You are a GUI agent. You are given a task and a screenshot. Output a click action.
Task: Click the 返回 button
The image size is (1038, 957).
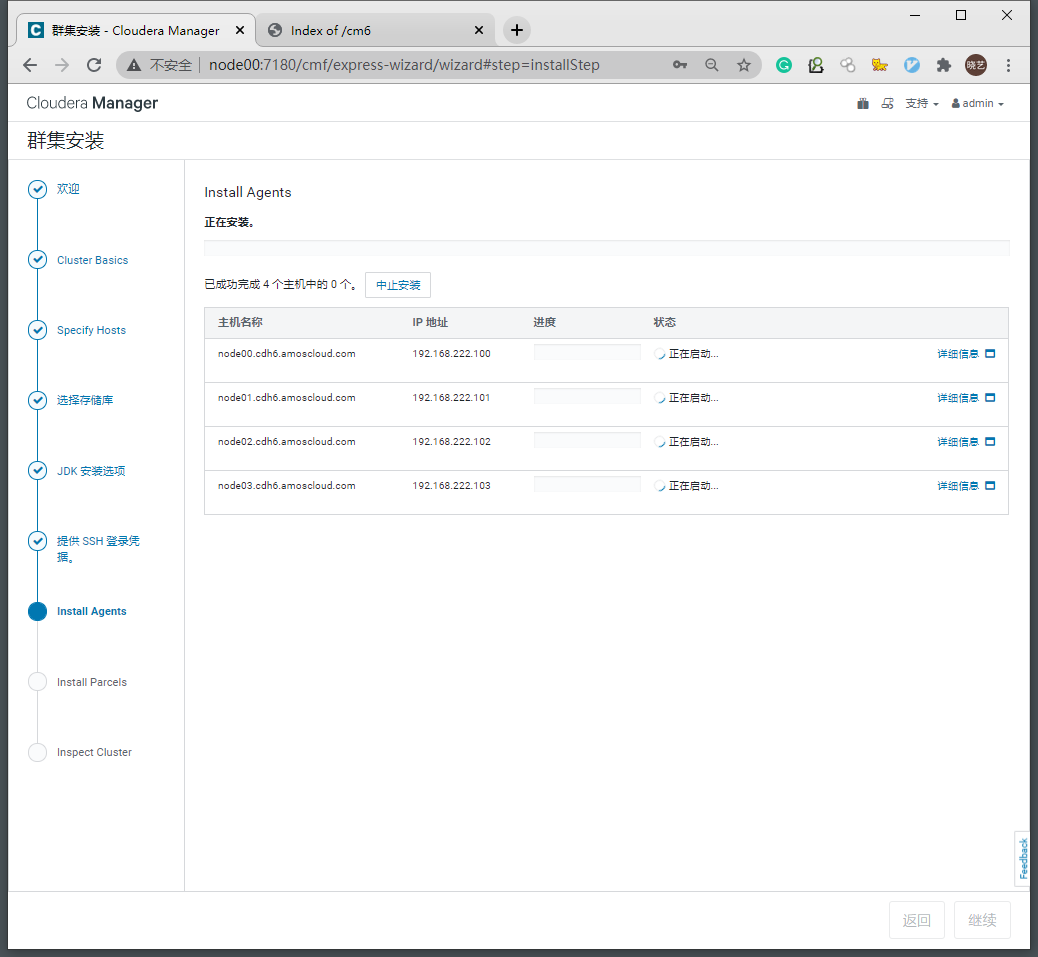click(917, 920)
